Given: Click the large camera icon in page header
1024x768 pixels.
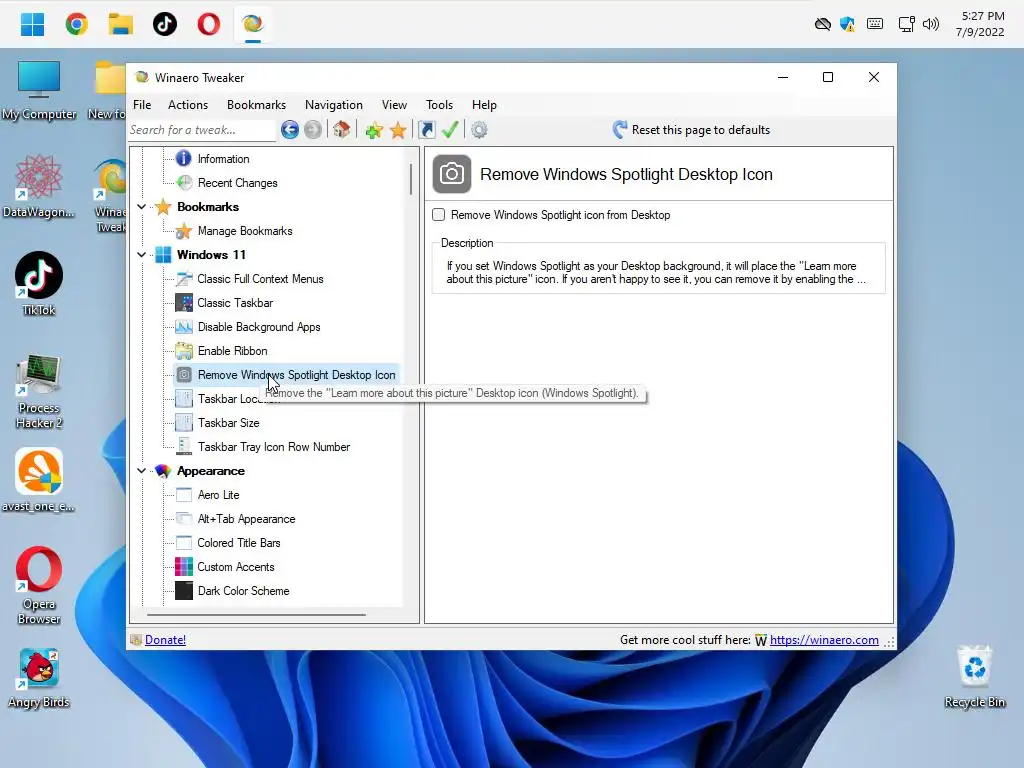Looking at the screenshot, I should coord(452,174).
